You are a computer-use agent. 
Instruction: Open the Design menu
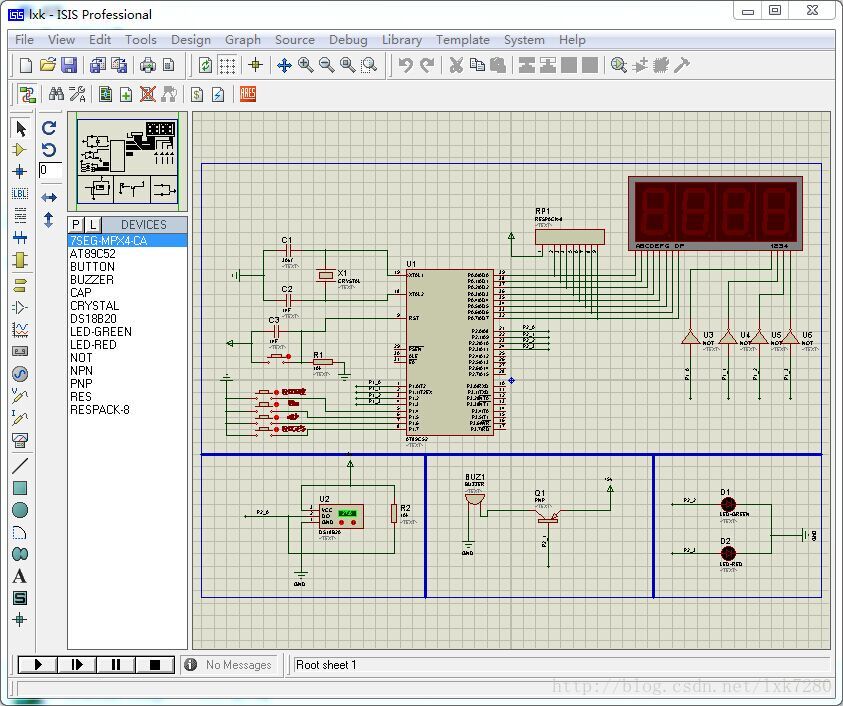tap(191, 40)
